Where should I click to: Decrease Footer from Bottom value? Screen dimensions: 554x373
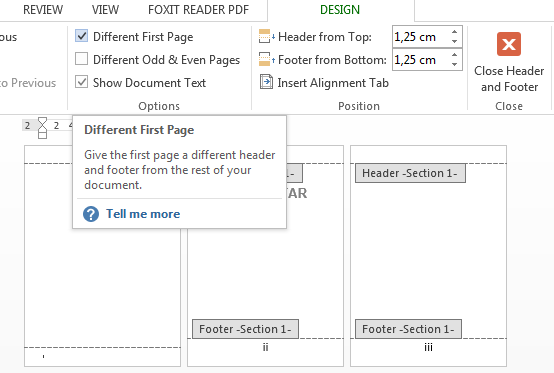click(x=454, y=64)
